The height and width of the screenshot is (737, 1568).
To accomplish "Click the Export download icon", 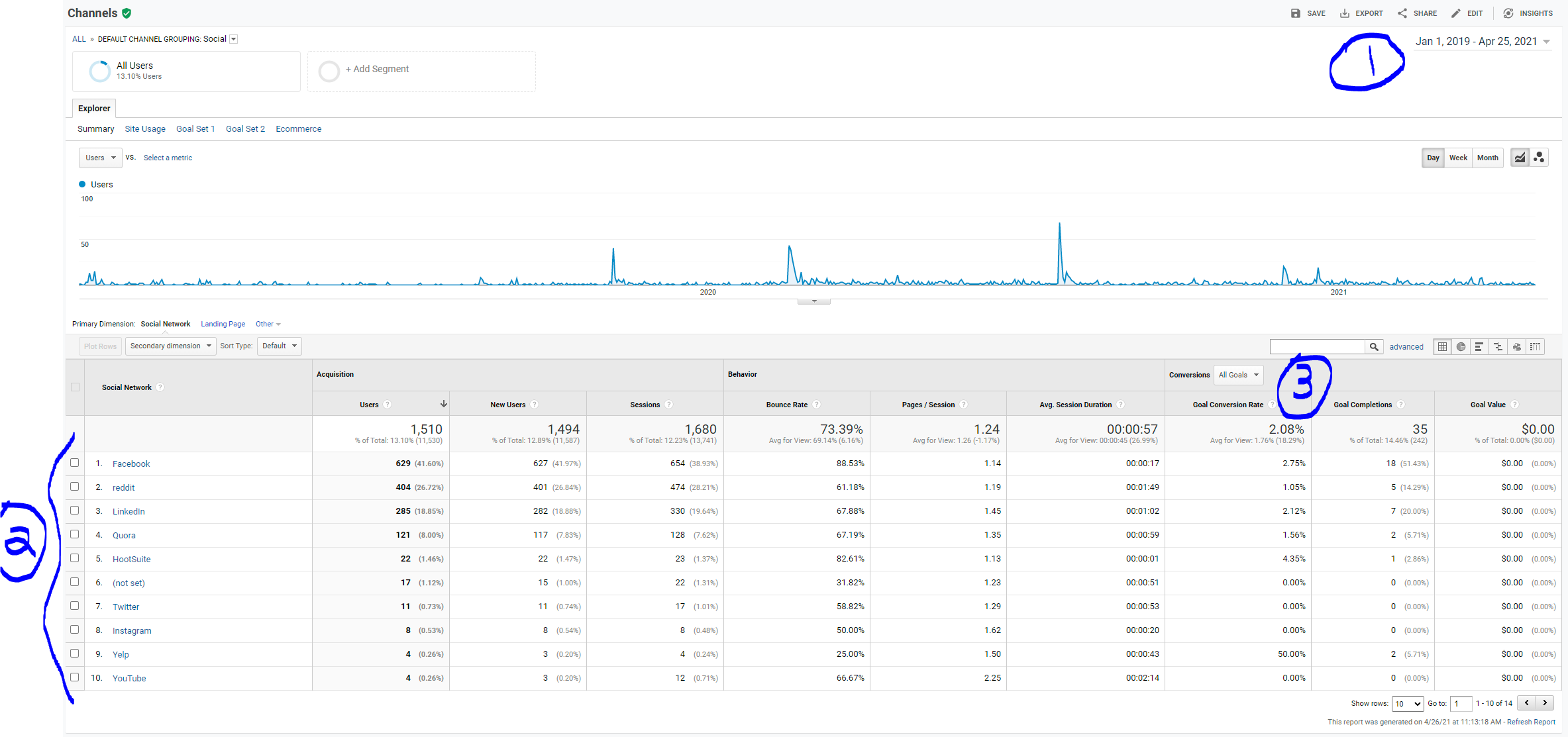I will coord(1345,13).
